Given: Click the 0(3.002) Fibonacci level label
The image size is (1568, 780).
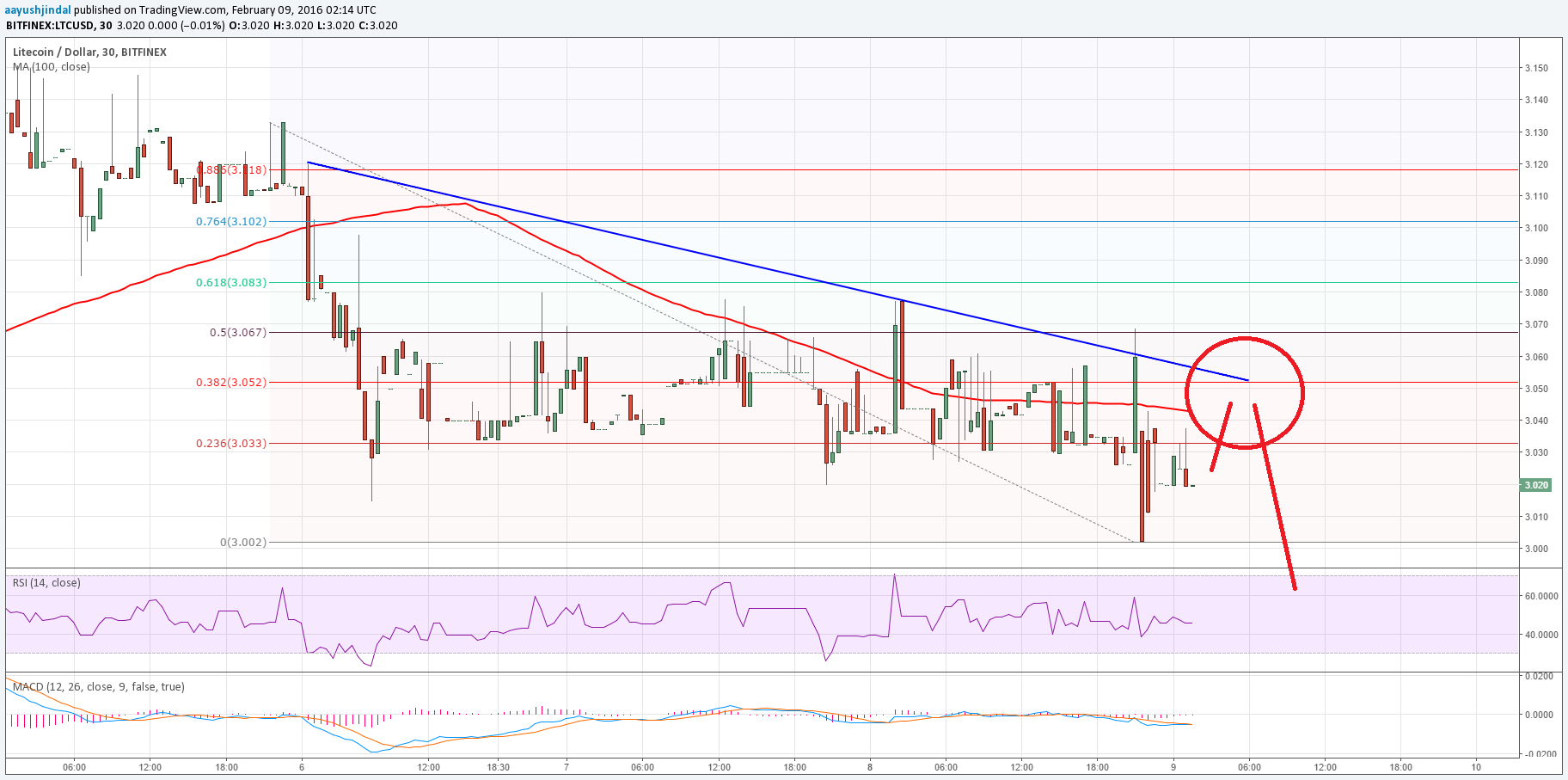Looking at the screenshot, I should 243,543.
